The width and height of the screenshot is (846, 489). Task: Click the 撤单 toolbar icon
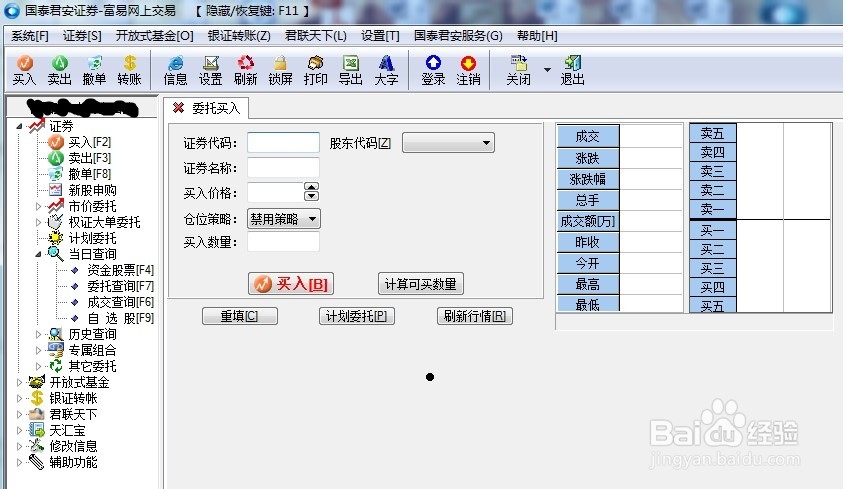tap(94, 70)
